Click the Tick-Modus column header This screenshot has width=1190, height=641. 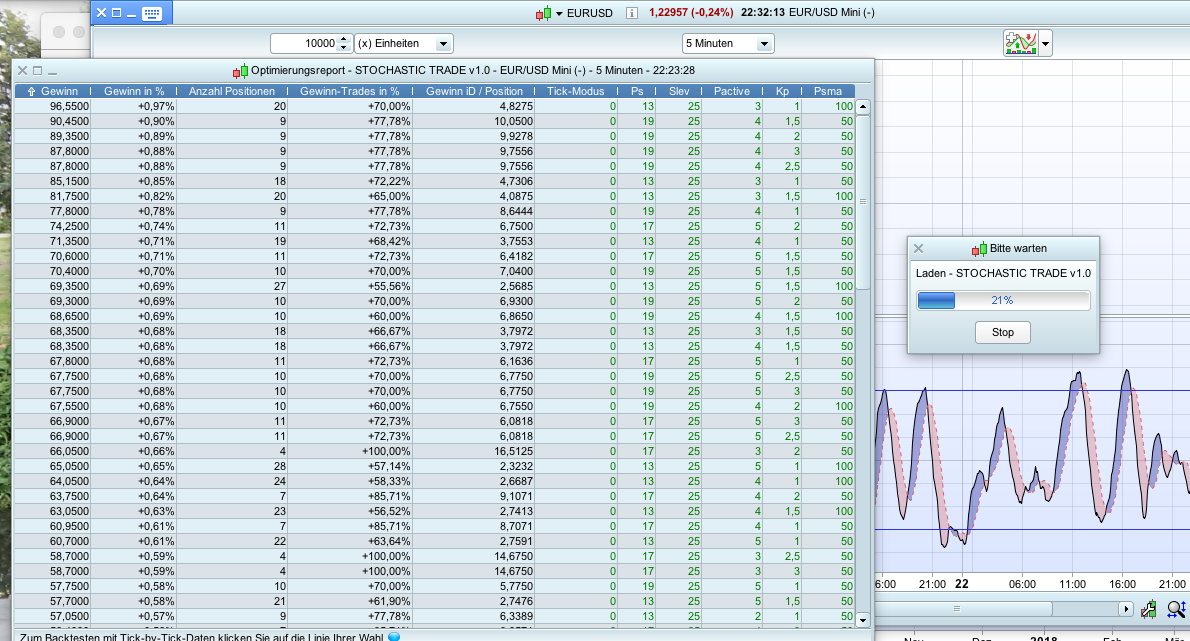(x=575, y=91)
